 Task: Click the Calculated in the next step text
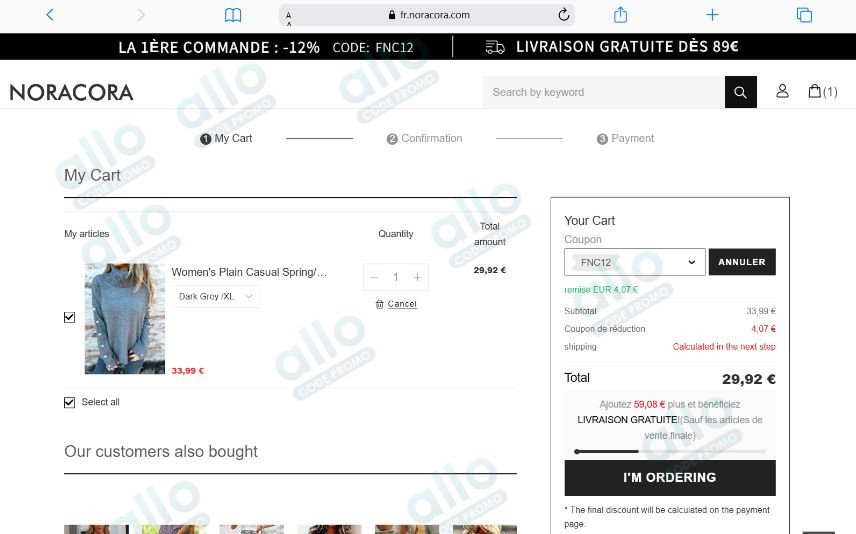click(724, 346)
